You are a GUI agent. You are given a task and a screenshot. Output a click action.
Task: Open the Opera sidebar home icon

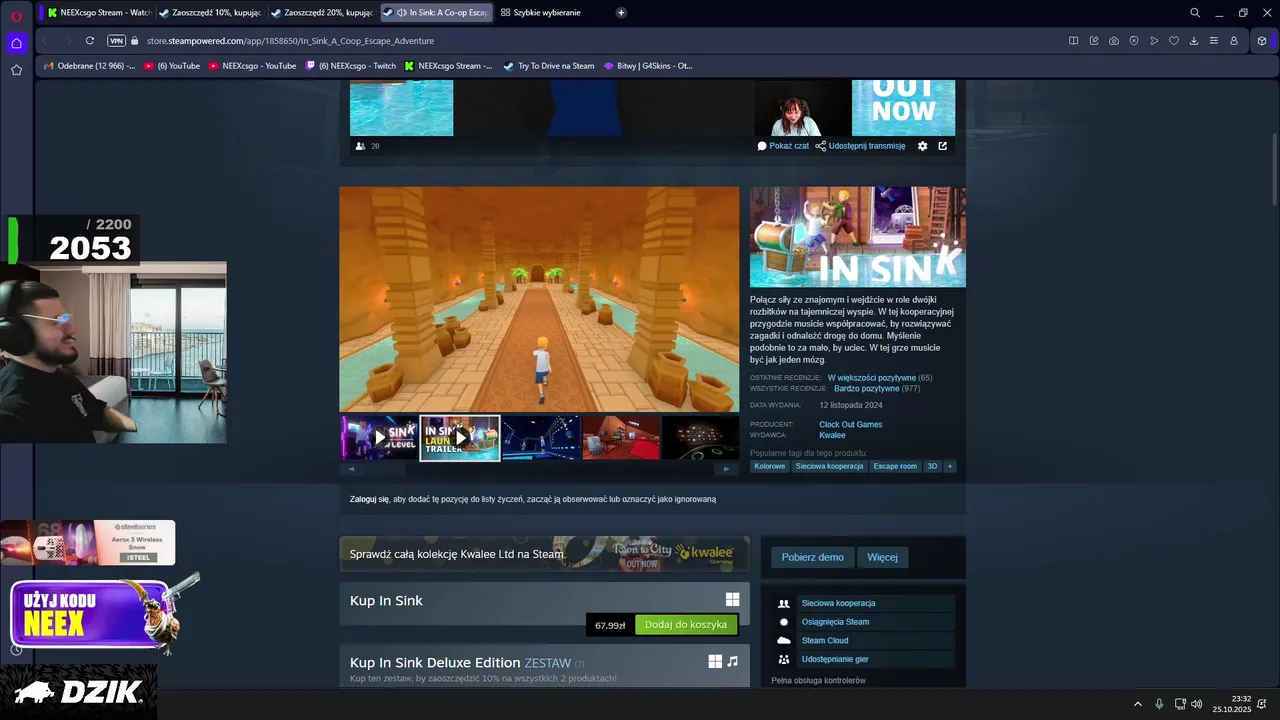[16, 43]
